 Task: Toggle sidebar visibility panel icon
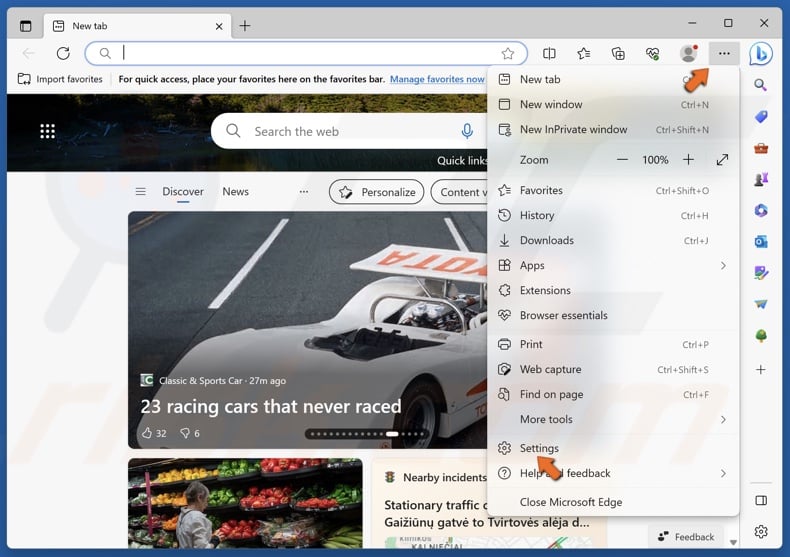click(761, 500)
